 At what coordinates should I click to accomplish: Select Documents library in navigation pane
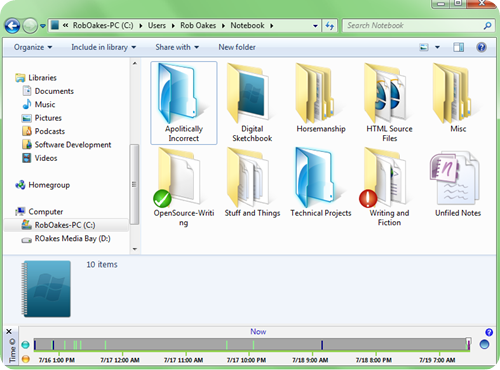point(48,91)
